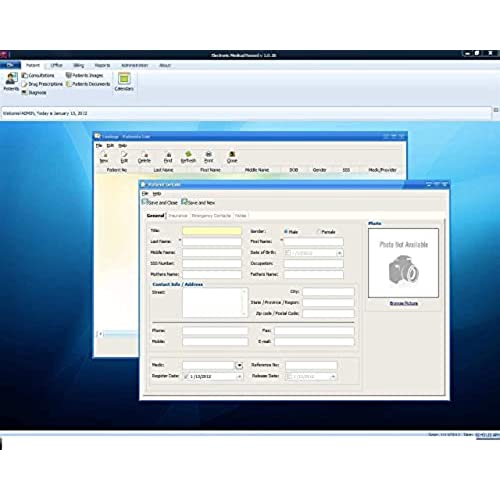Viewport: 500px width, 500px height.
Task: Switch to the Insurance tab
Action: point(178,216)
